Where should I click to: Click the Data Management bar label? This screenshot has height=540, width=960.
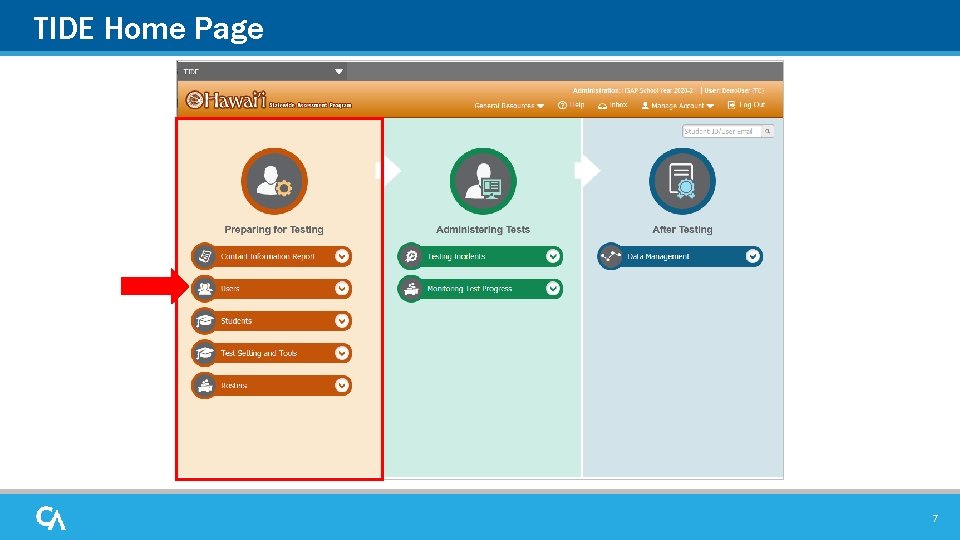(658, 257)
